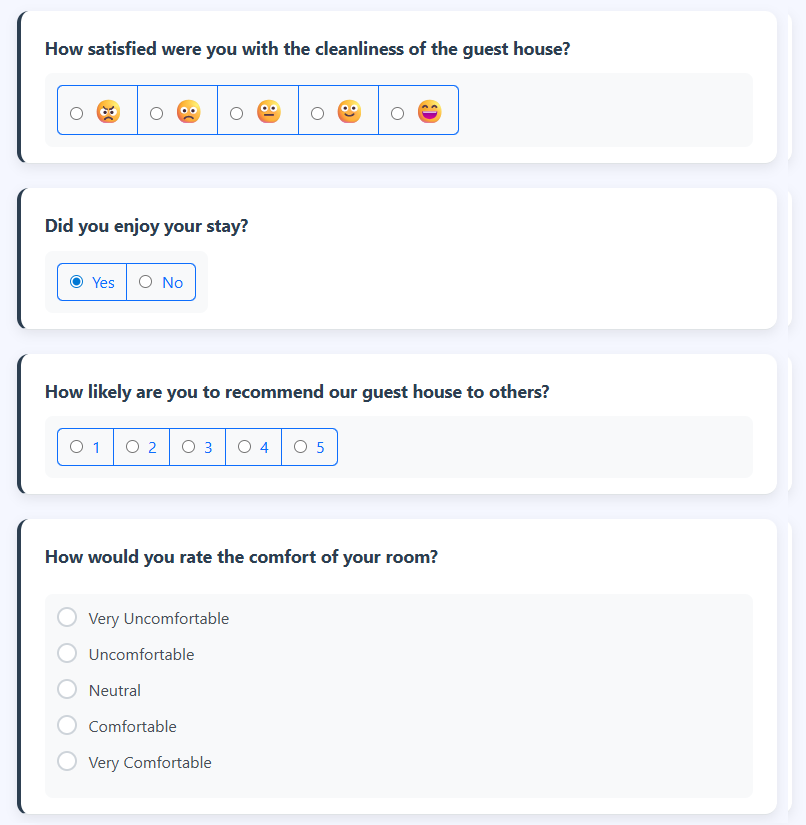
Task: Select the frowning face emoji rating
Action: (157, 113)
